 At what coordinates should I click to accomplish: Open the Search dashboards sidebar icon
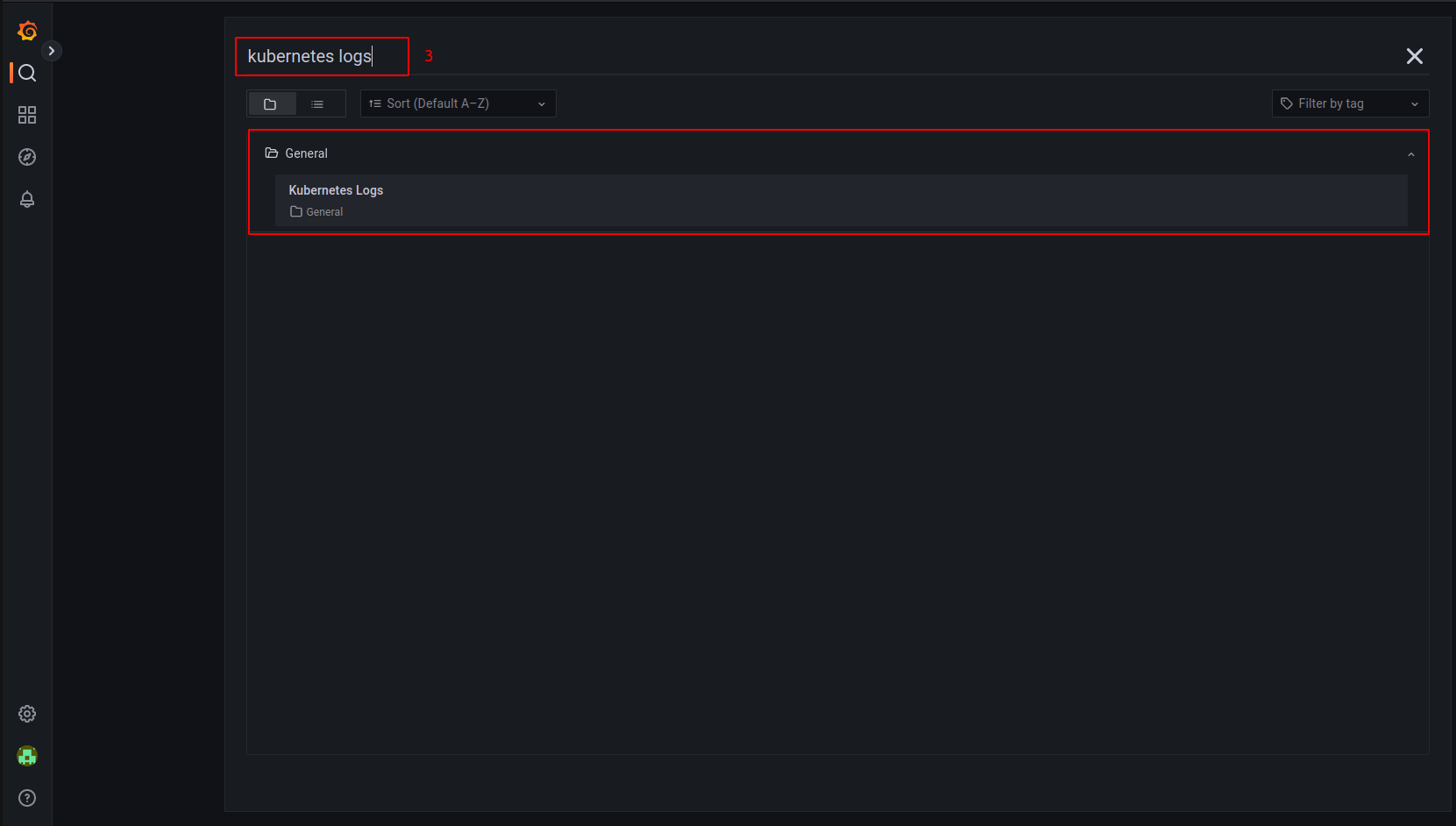27,73
